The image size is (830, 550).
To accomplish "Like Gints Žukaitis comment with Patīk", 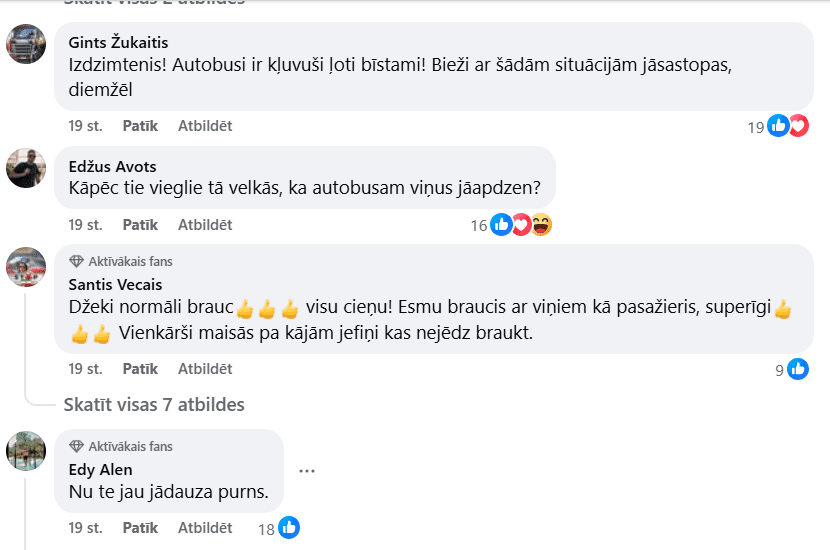I will 140,126.
